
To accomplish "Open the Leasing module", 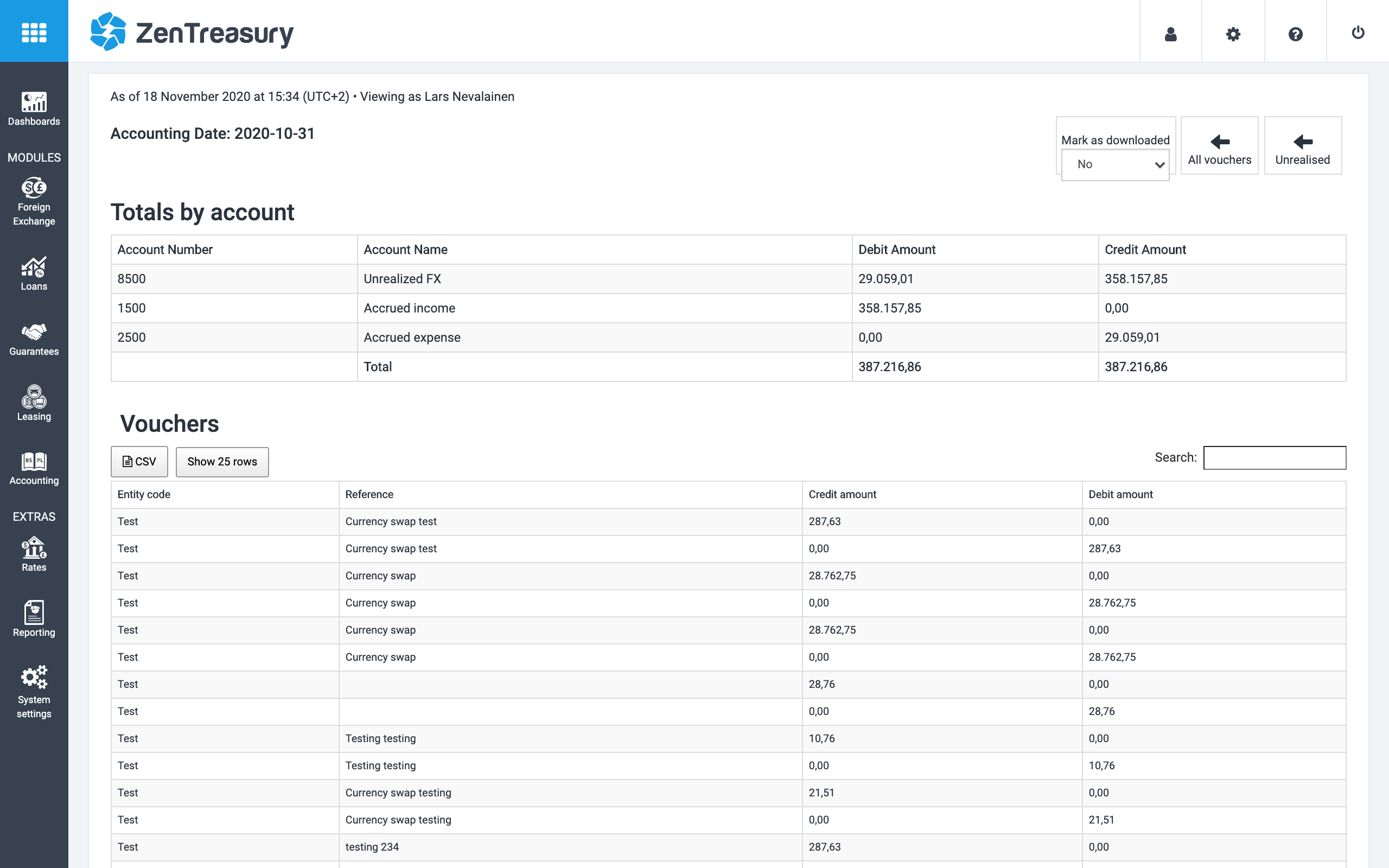I will (x=34, y=404).
